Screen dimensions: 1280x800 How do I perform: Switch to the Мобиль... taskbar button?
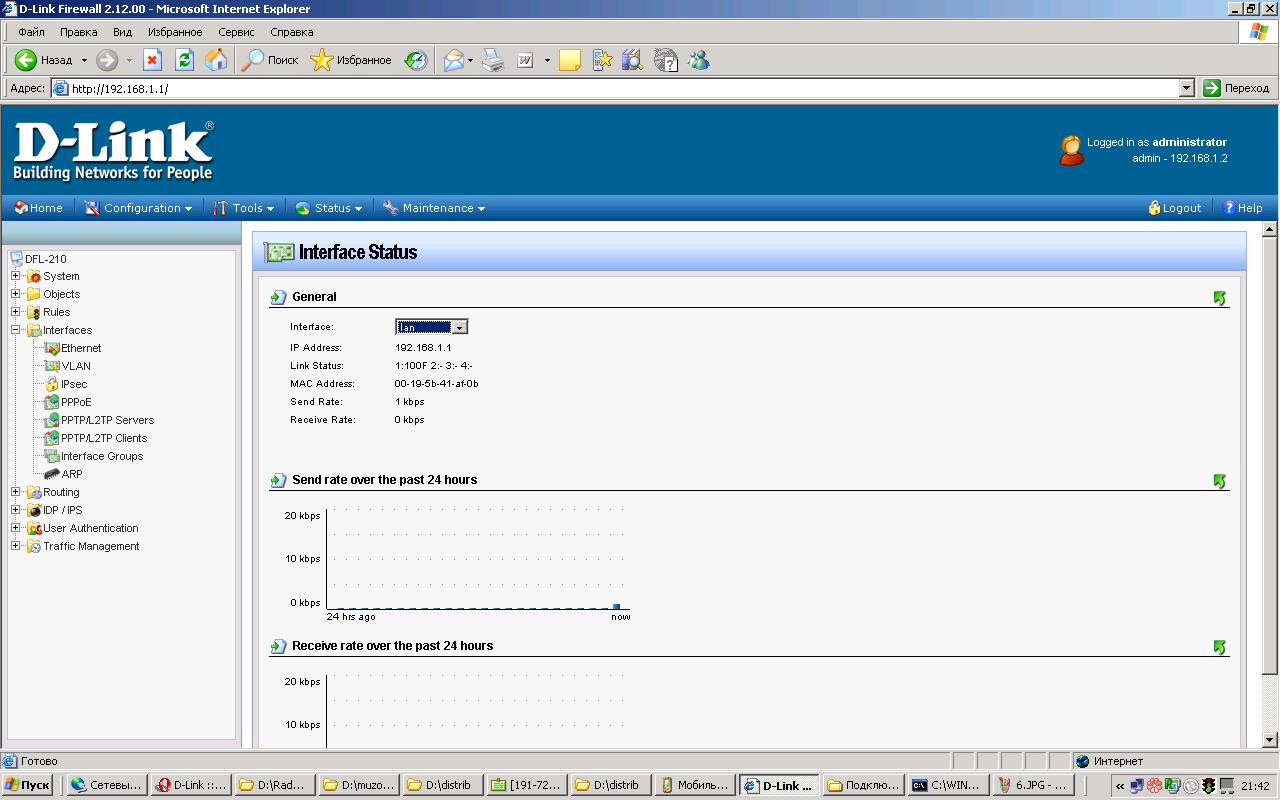point(695,785)
